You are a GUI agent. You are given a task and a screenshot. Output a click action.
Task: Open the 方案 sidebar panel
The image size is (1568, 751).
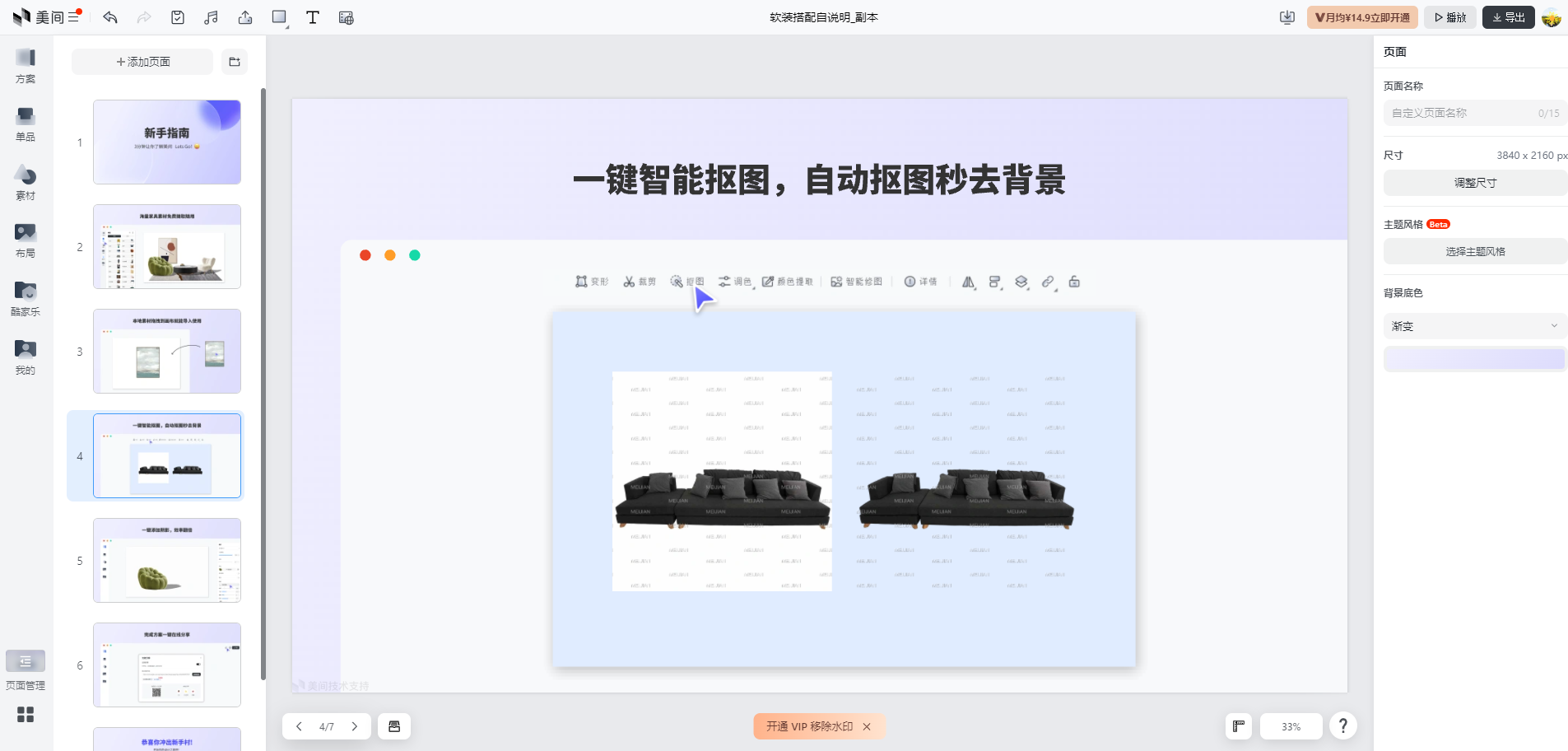[26, 67]
